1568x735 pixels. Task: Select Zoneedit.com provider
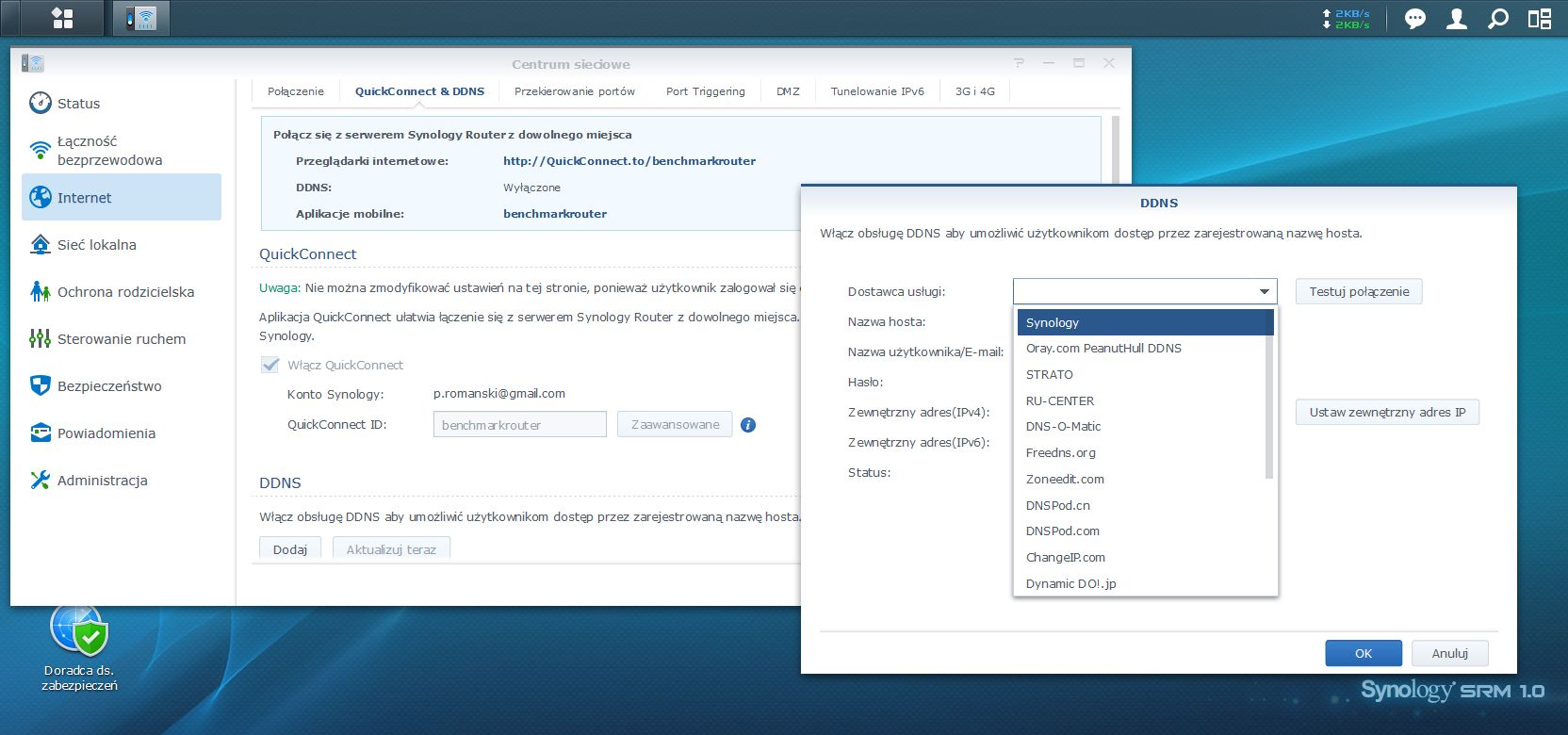pos(1145,479)
